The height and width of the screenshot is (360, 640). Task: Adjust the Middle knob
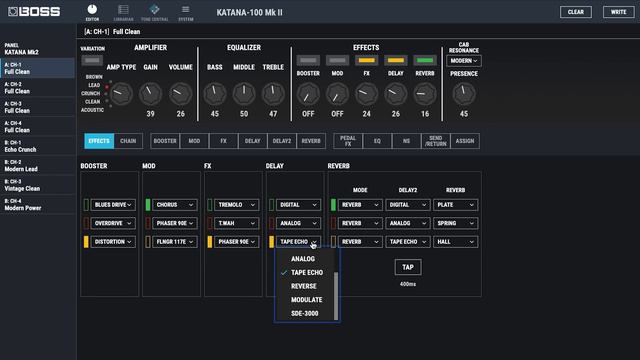point(244,94)
